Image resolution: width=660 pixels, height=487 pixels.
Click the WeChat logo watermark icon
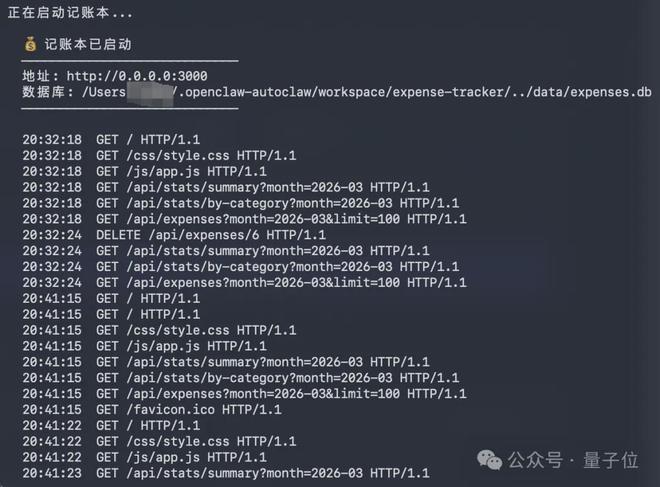489,460
